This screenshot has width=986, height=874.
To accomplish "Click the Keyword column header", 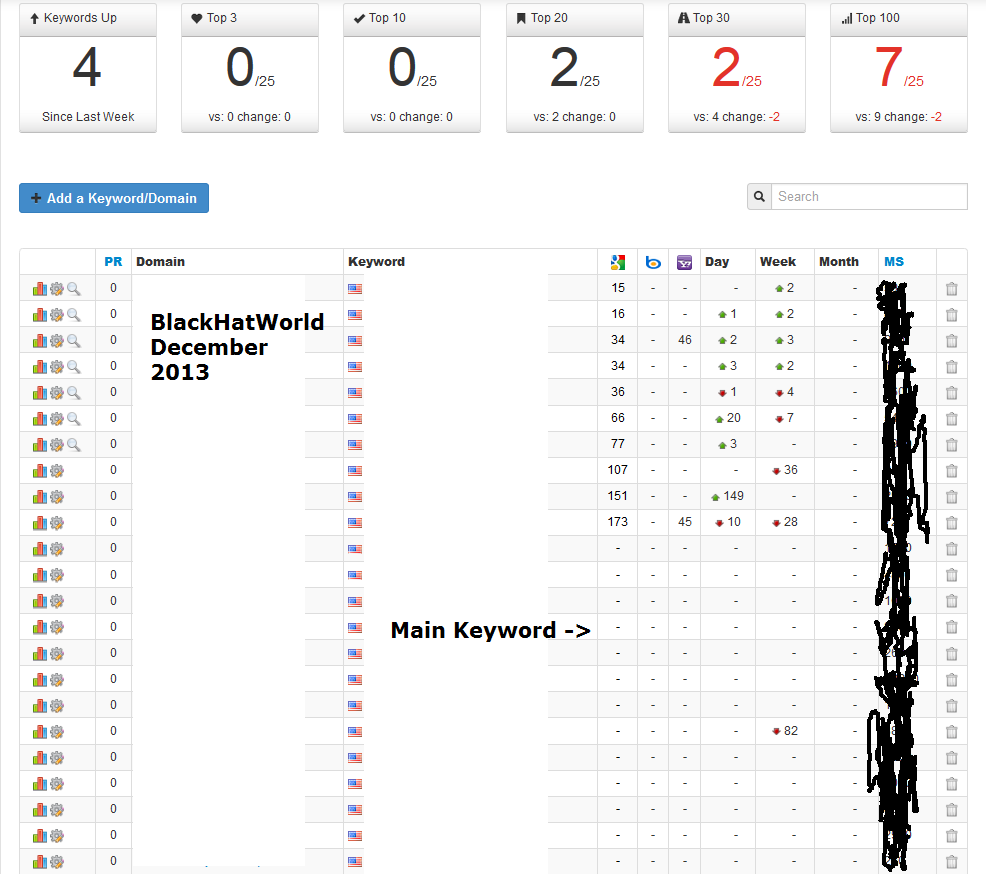I will point(376,262).
